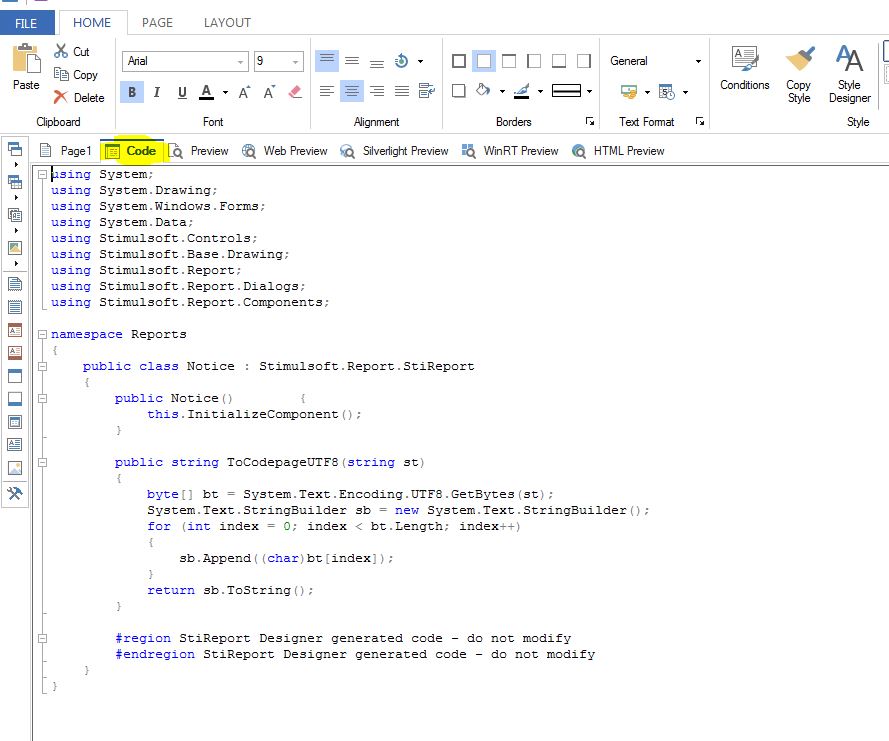The image size is (889, 741).
Task: Select the colored landscape category icon in toolbox
Action: (15, 248)
